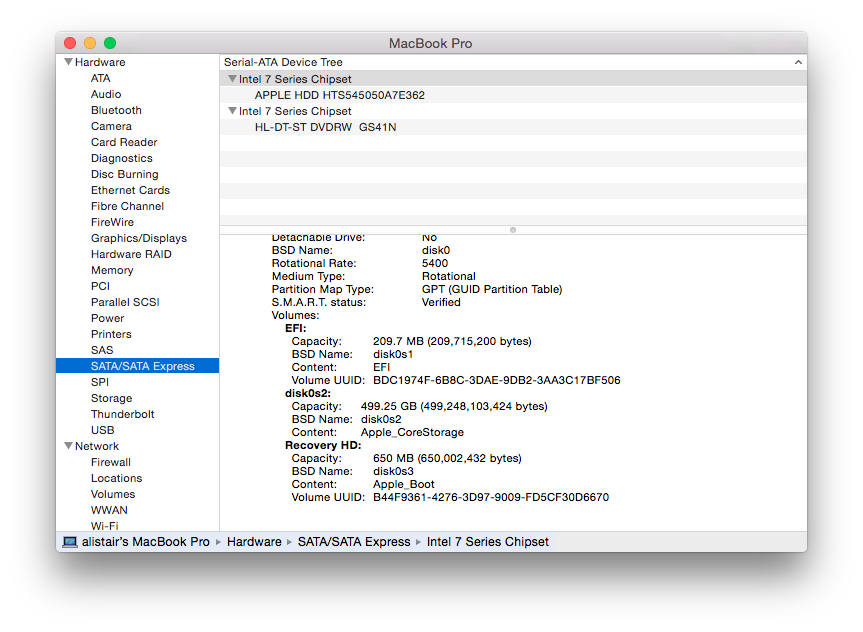Show Ethernet Cards information

(130, 190)
